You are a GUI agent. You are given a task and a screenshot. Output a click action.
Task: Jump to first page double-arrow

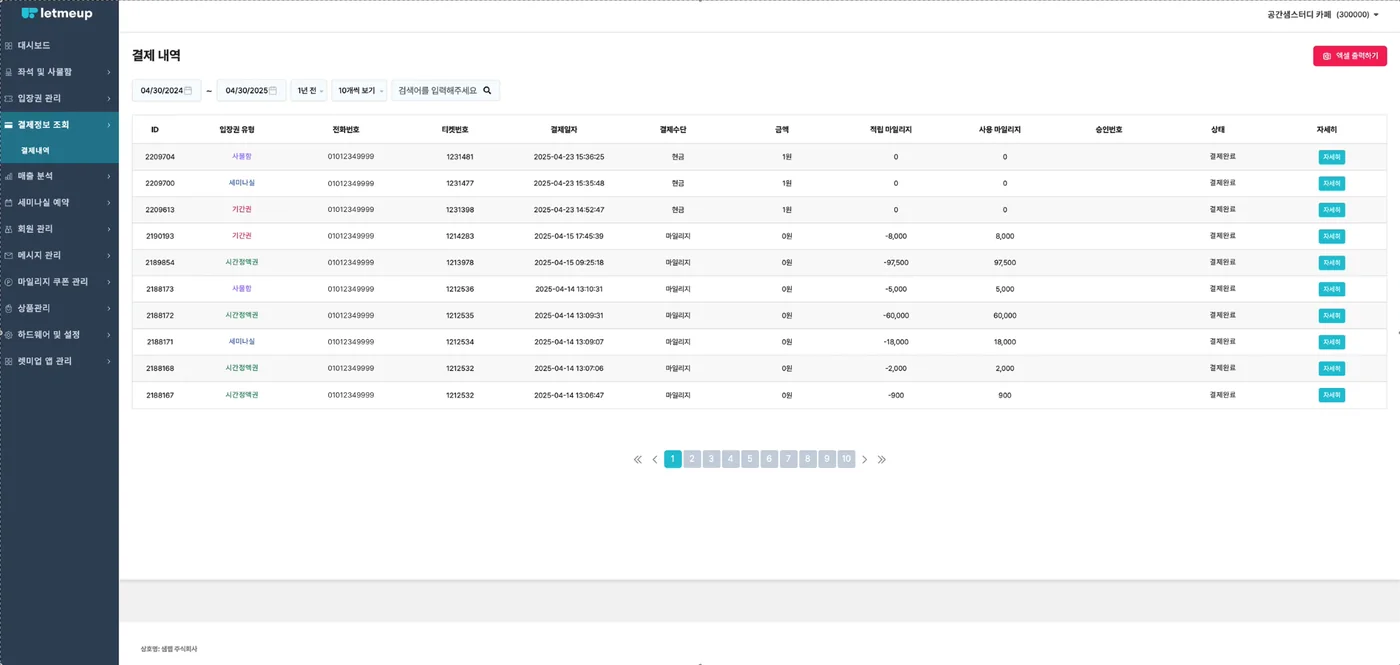638,459
